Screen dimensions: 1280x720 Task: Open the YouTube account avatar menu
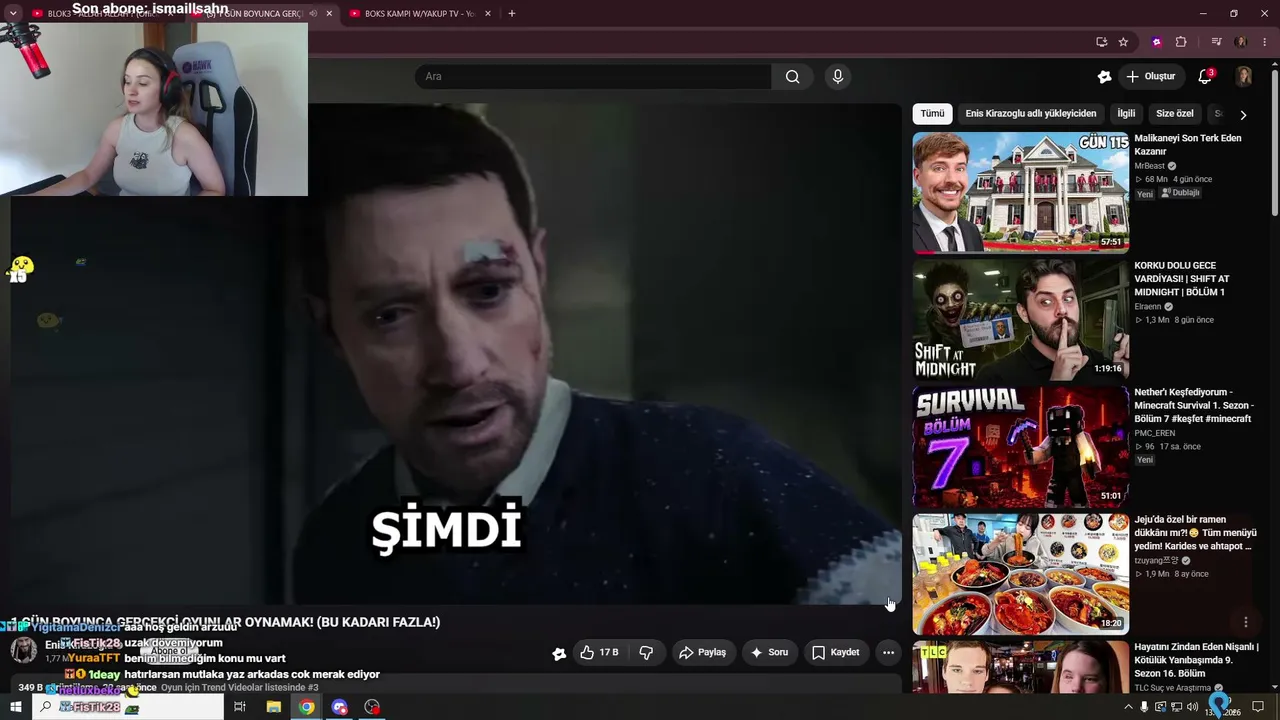pos(1244,77)
